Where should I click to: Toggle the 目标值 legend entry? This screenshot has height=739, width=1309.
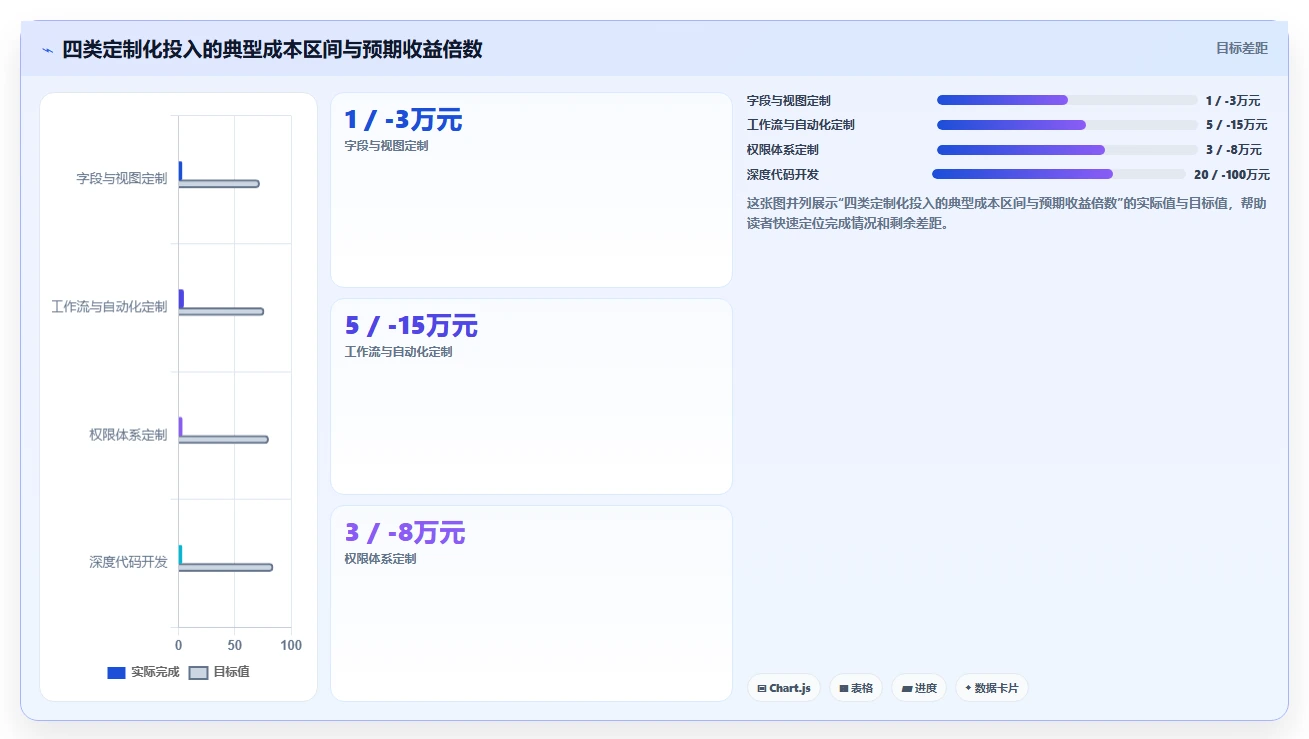tap(219, 672)
